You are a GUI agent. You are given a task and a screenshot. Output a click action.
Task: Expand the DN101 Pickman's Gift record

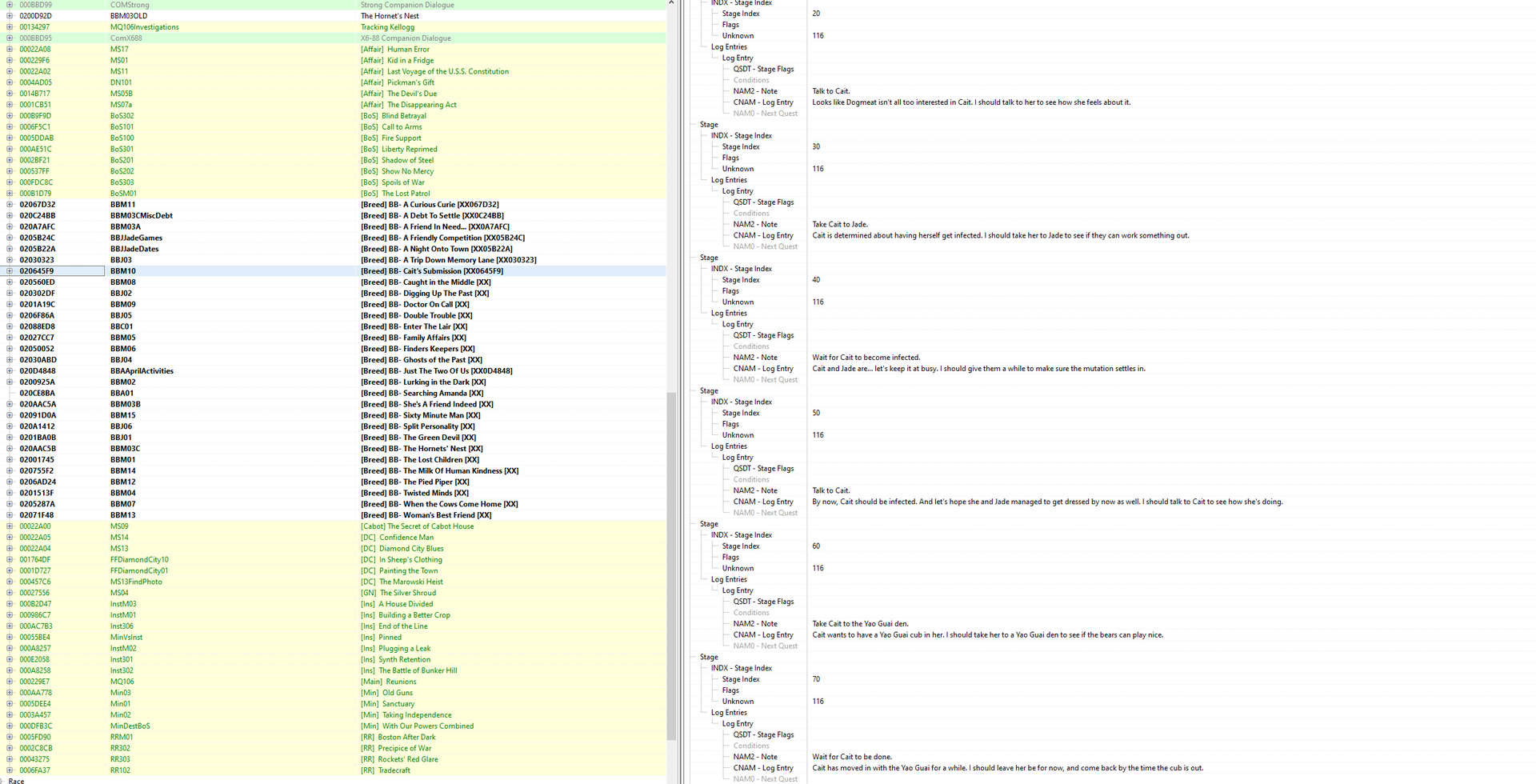coord(10,82)
